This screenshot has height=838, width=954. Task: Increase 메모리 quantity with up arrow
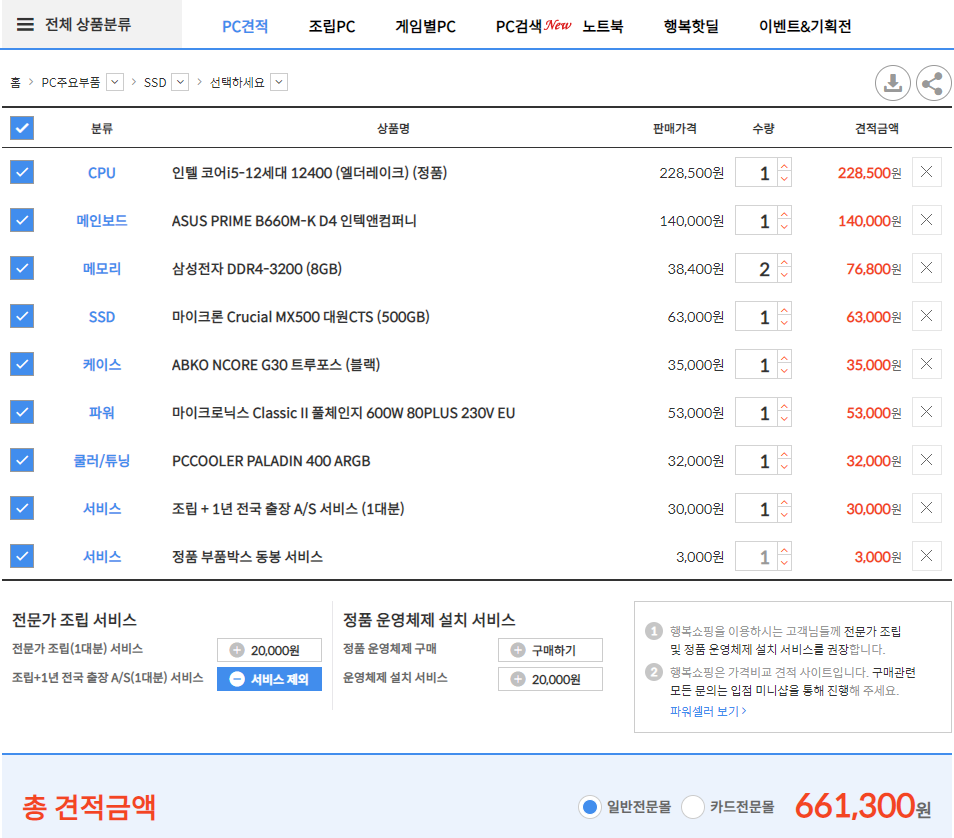click(784, 262)
